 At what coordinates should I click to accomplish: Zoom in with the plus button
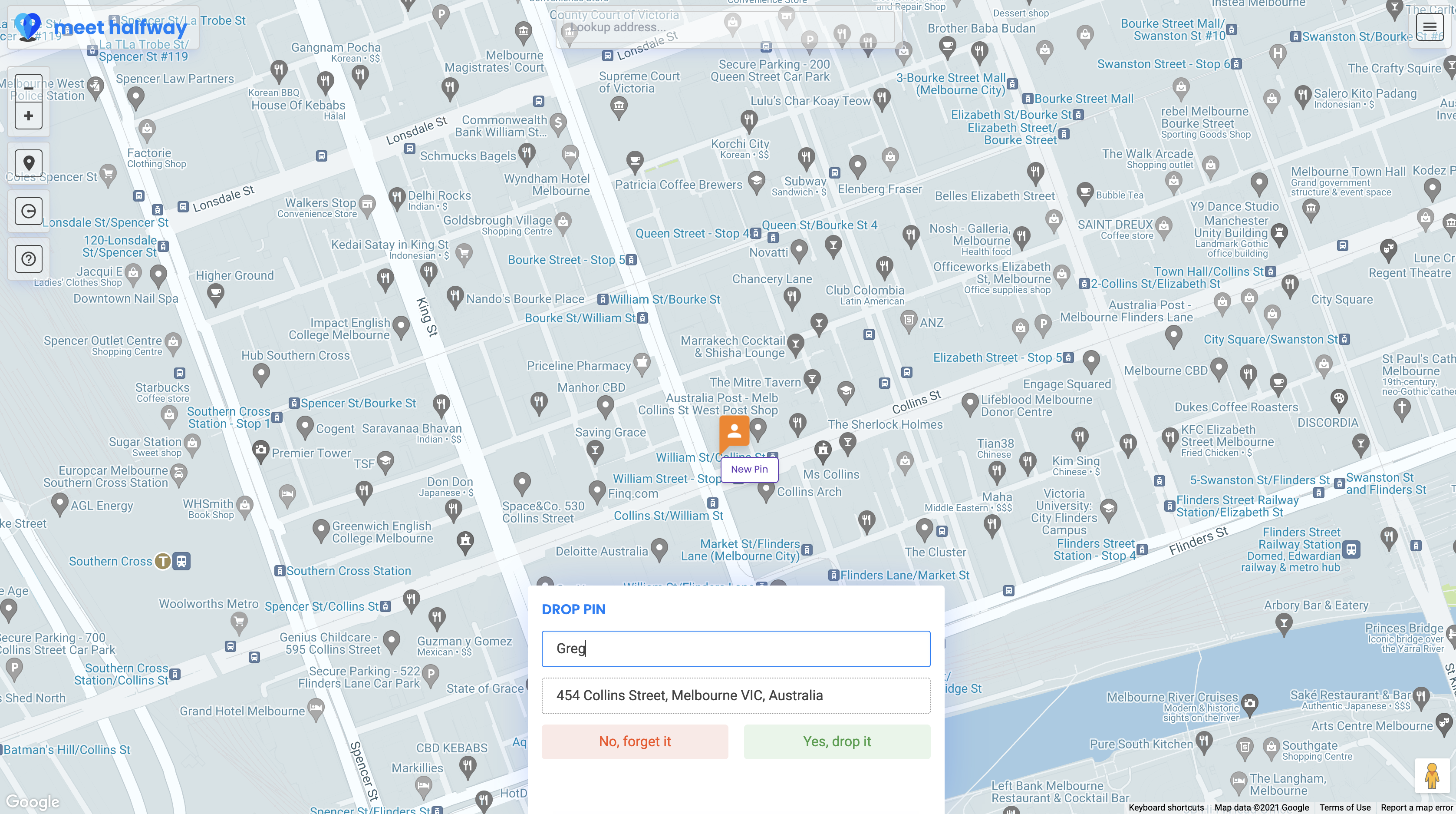coord(28,116)
